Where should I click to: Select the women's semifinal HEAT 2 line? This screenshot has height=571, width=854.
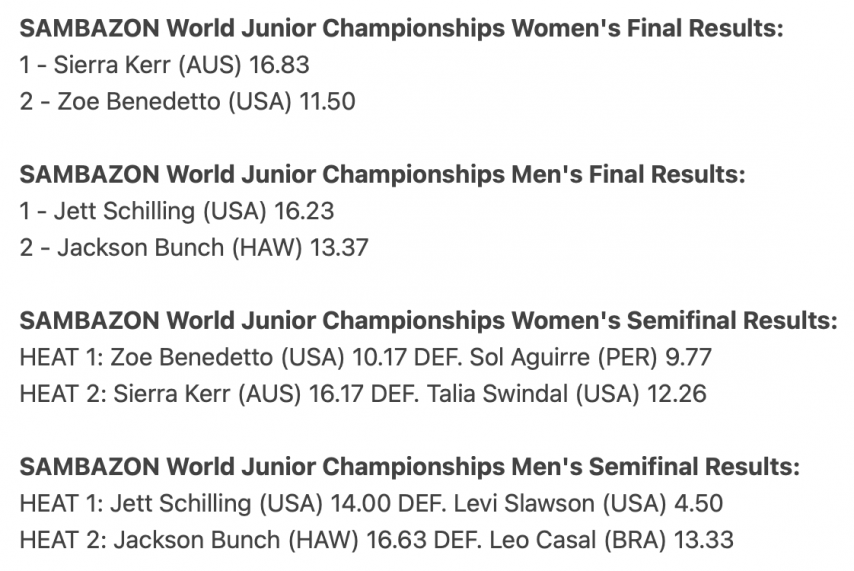(x=363, y=394)
